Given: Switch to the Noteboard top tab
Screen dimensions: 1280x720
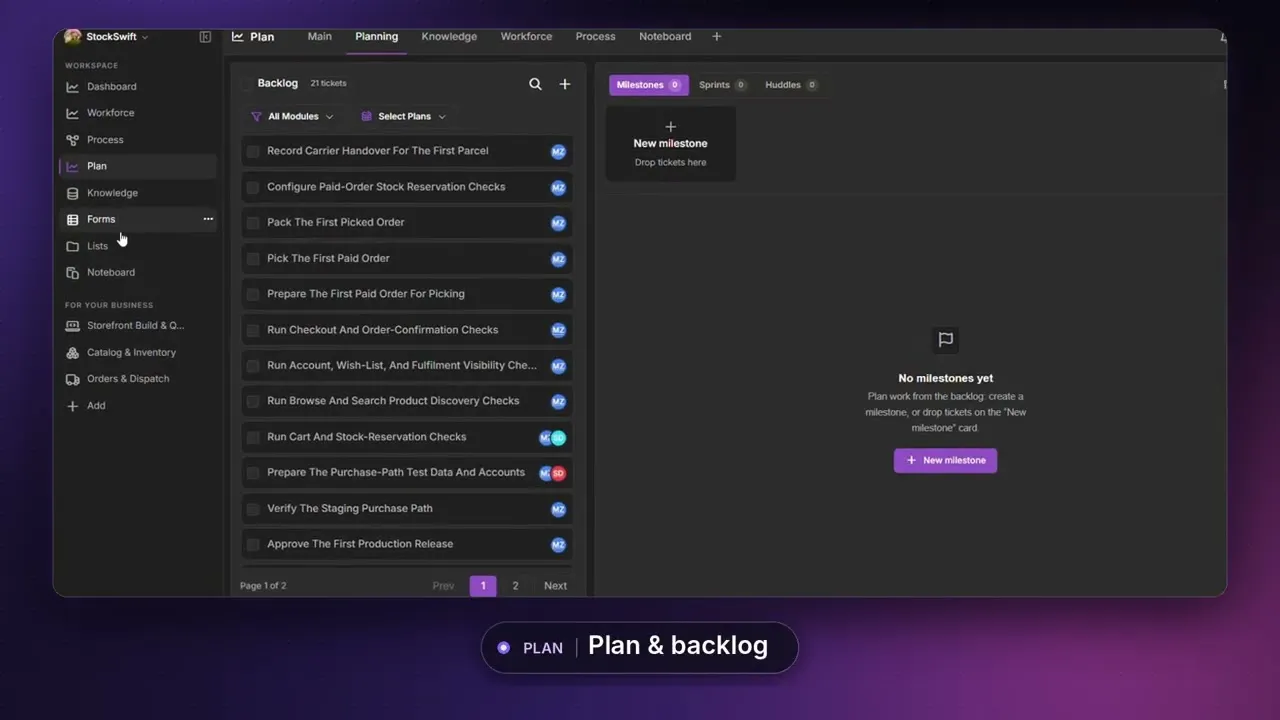Looking at the screenshot, I should (x=665, y=37).
